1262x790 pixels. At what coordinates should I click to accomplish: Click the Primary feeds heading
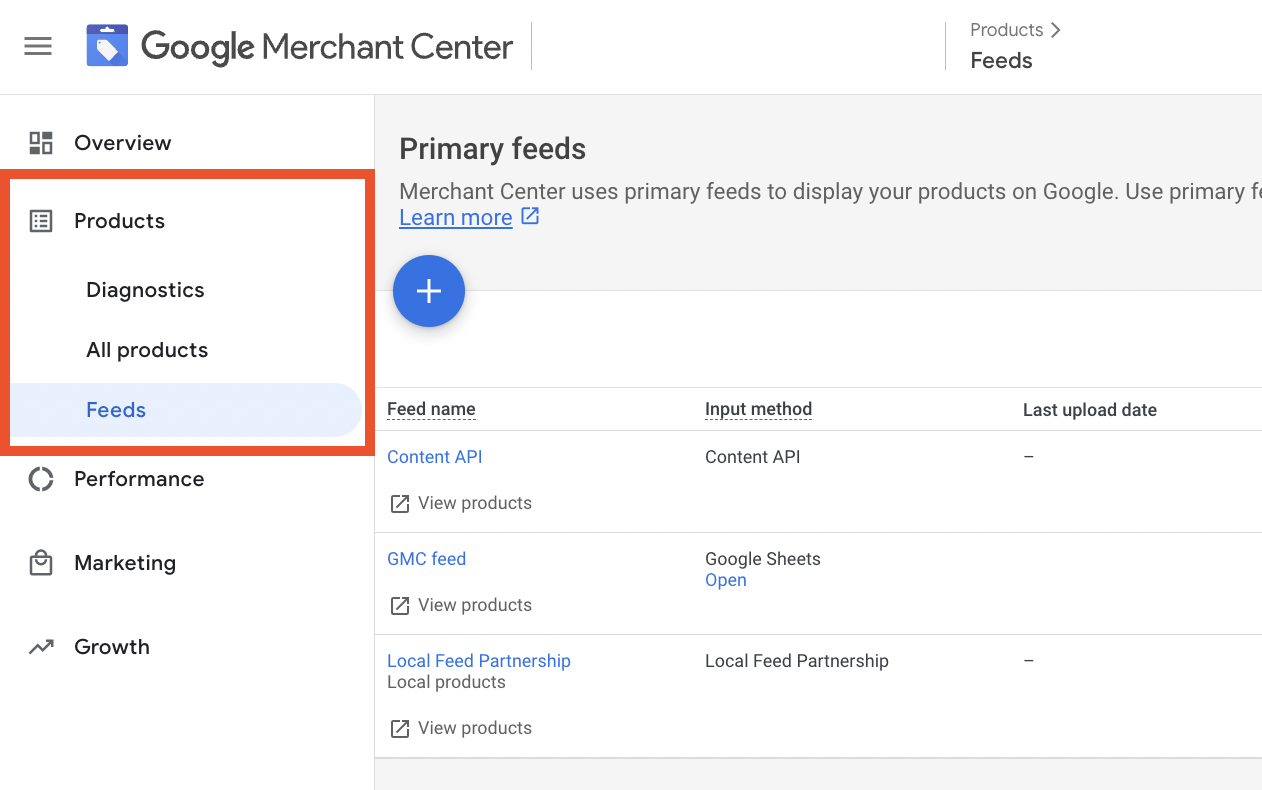(493, 149)
